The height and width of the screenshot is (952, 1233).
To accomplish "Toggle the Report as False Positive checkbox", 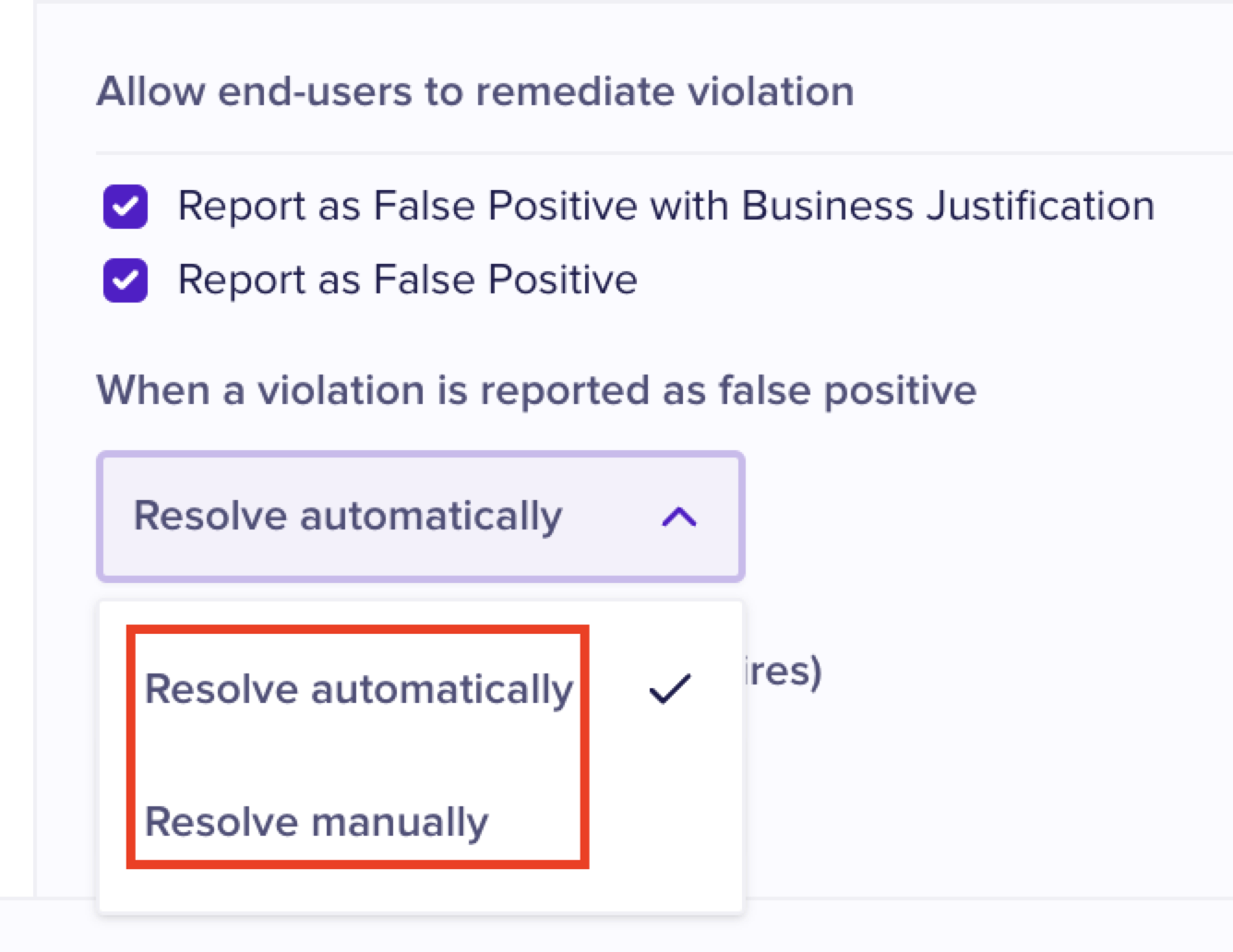I will [126, 280].
